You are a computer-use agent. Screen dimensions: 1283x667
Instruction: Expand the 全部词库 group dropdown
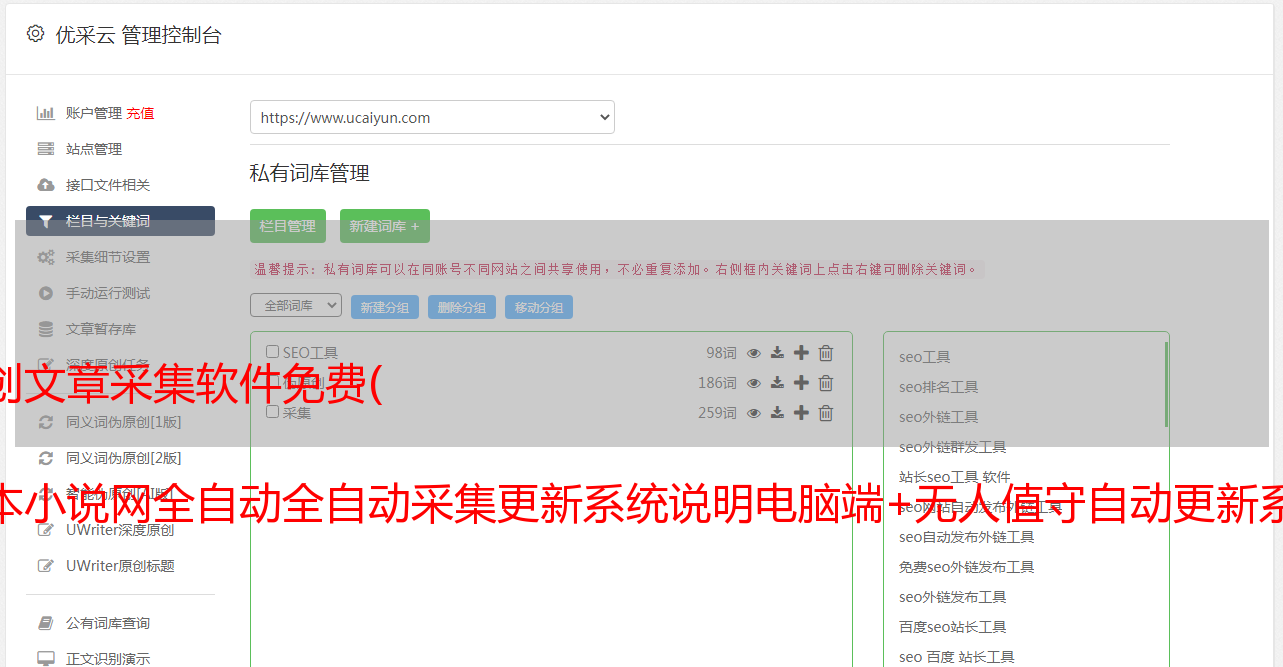click(296, 305)
